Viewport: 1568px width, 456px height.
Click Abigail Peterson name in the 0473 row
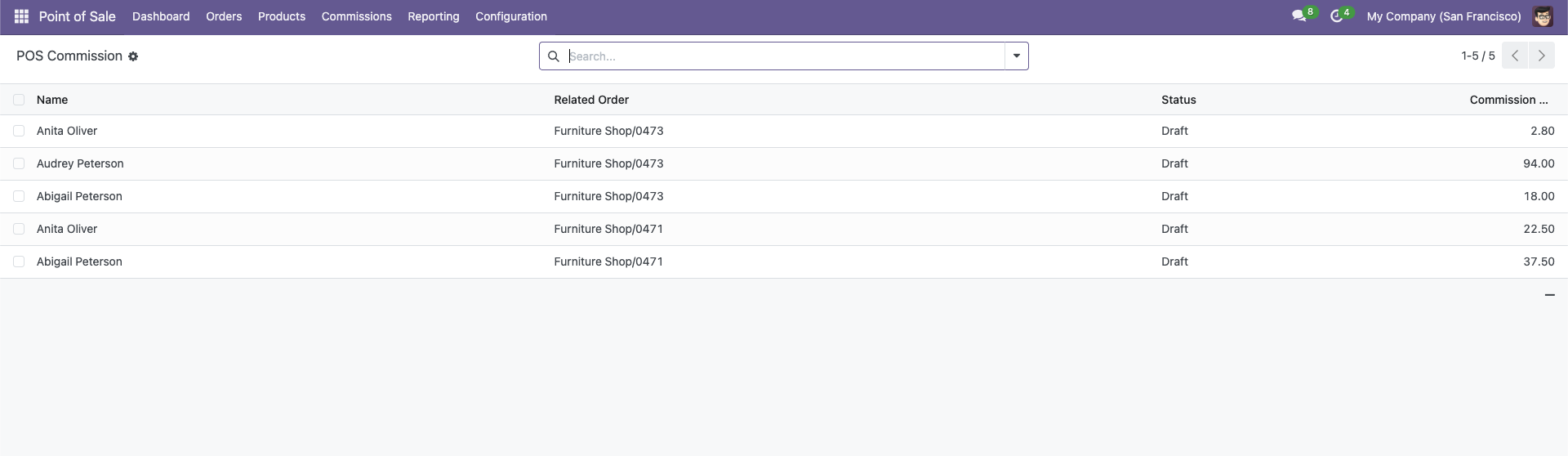point(79,196)
